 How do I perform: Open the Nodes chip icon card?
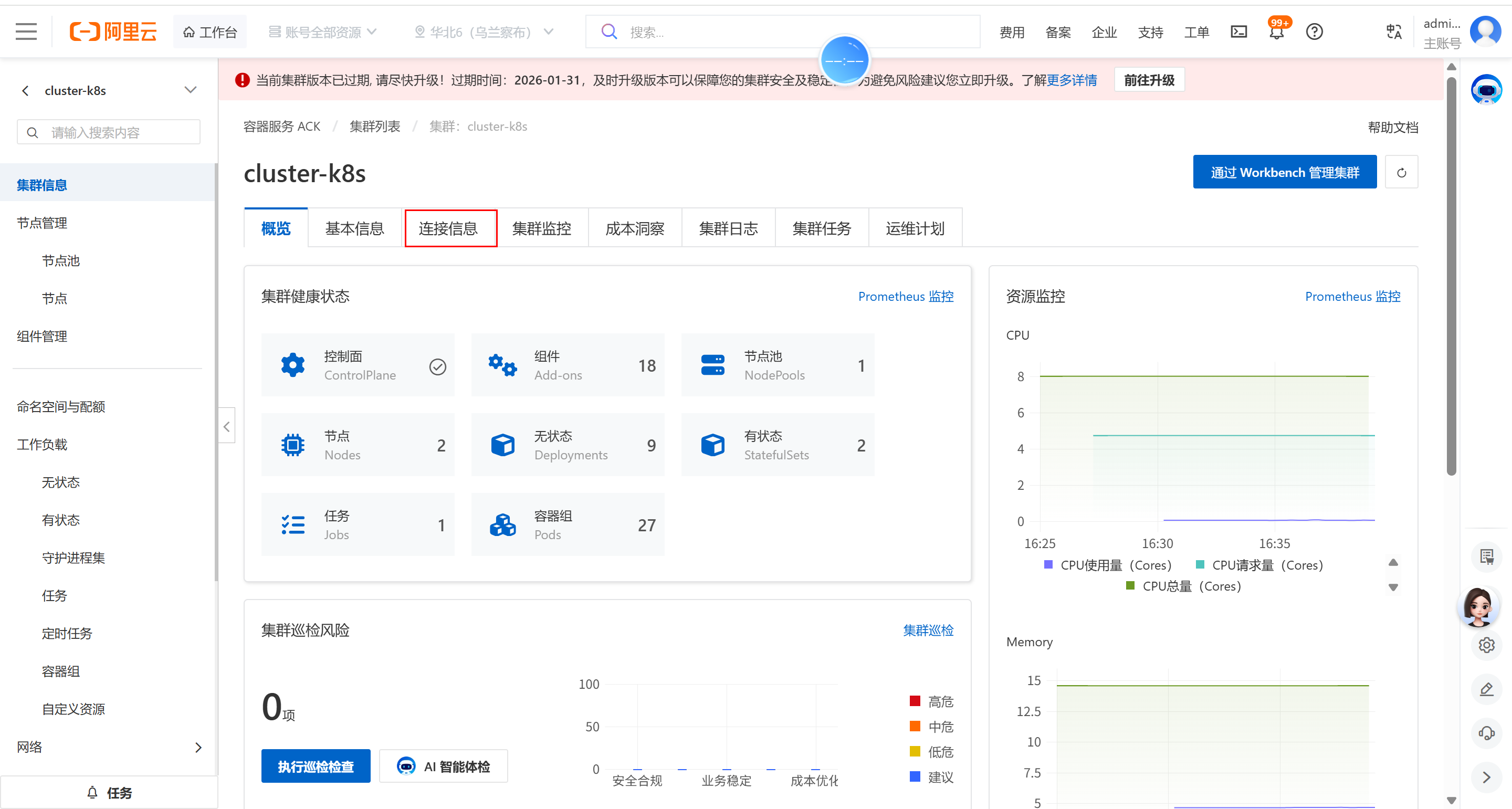358,445
